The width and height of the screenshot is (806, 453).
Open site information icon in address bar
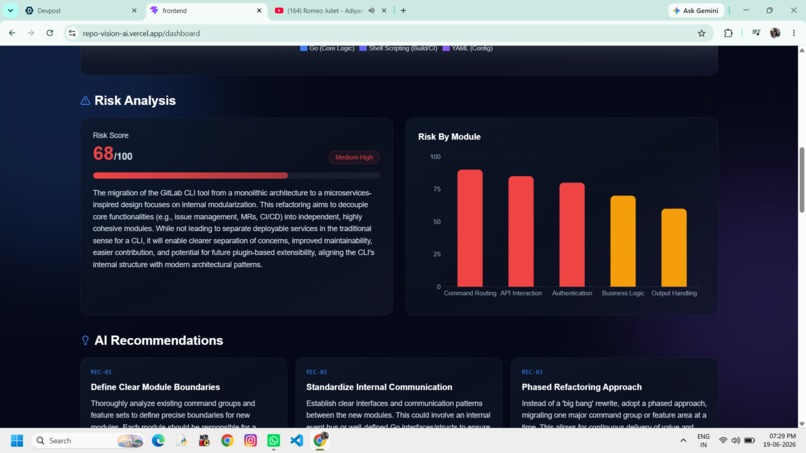pos(72,33)
